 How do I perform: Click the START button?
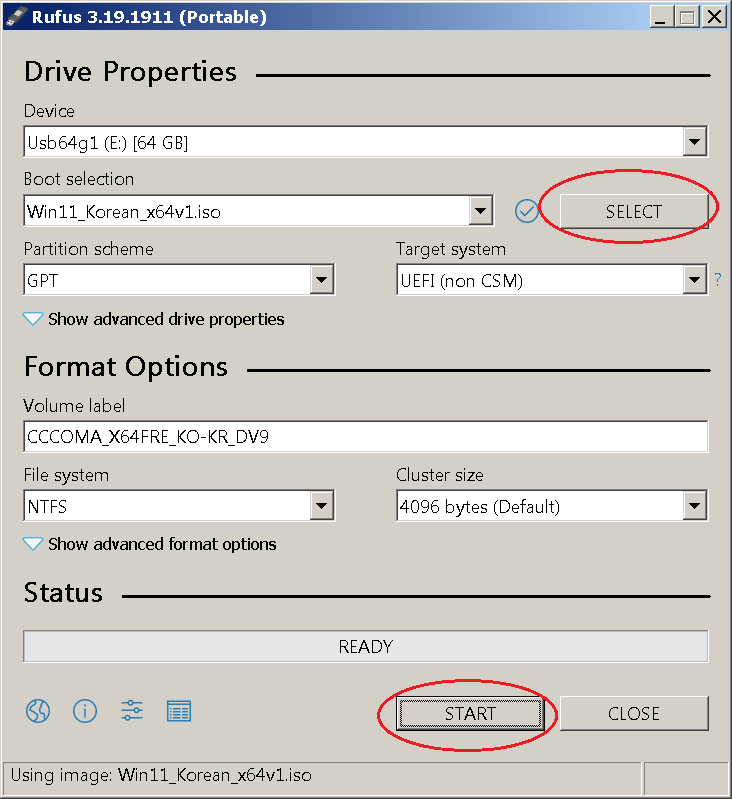pos(470,713)
